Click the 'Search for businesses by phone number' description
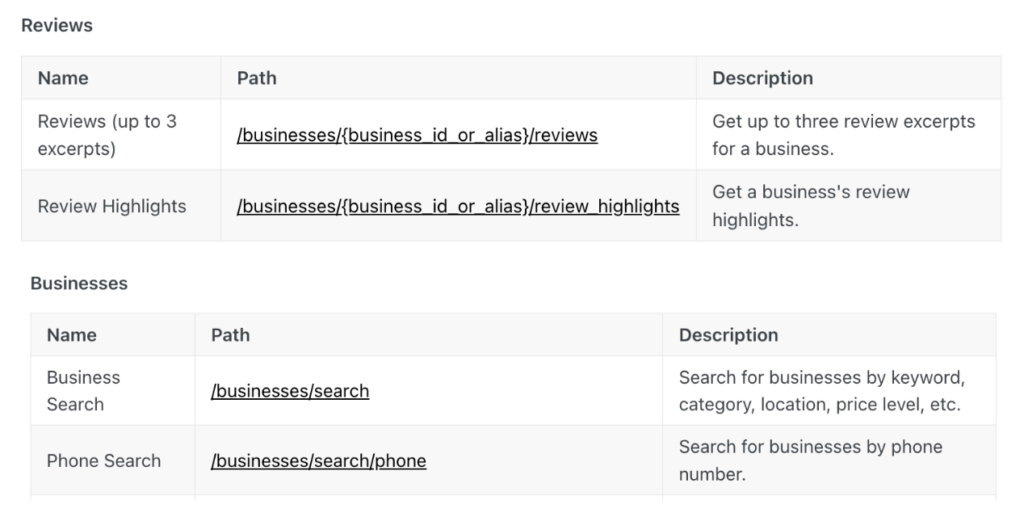 [x=810, y=460]
